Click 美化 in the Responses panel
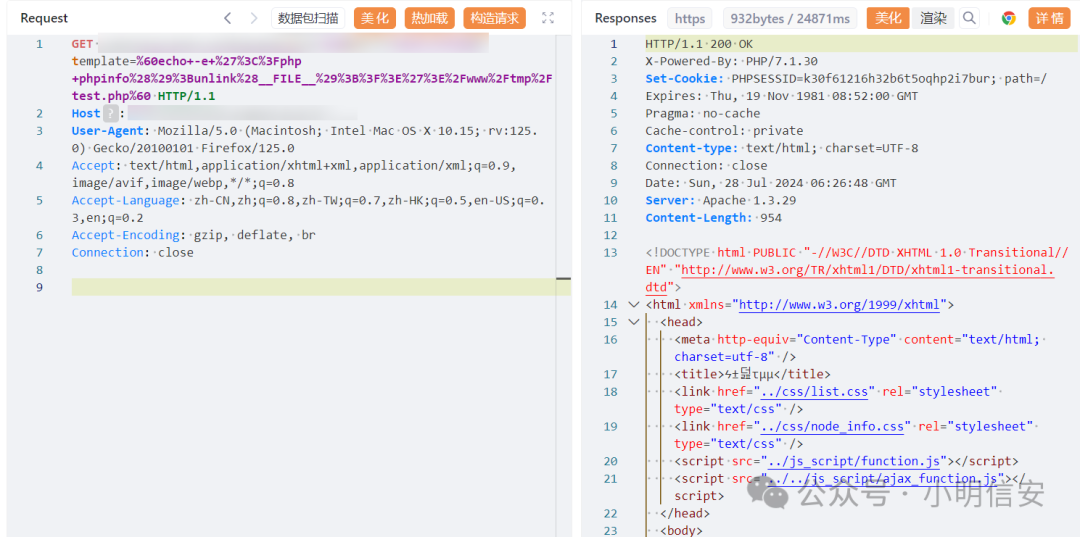 click(x=888, y=19)
